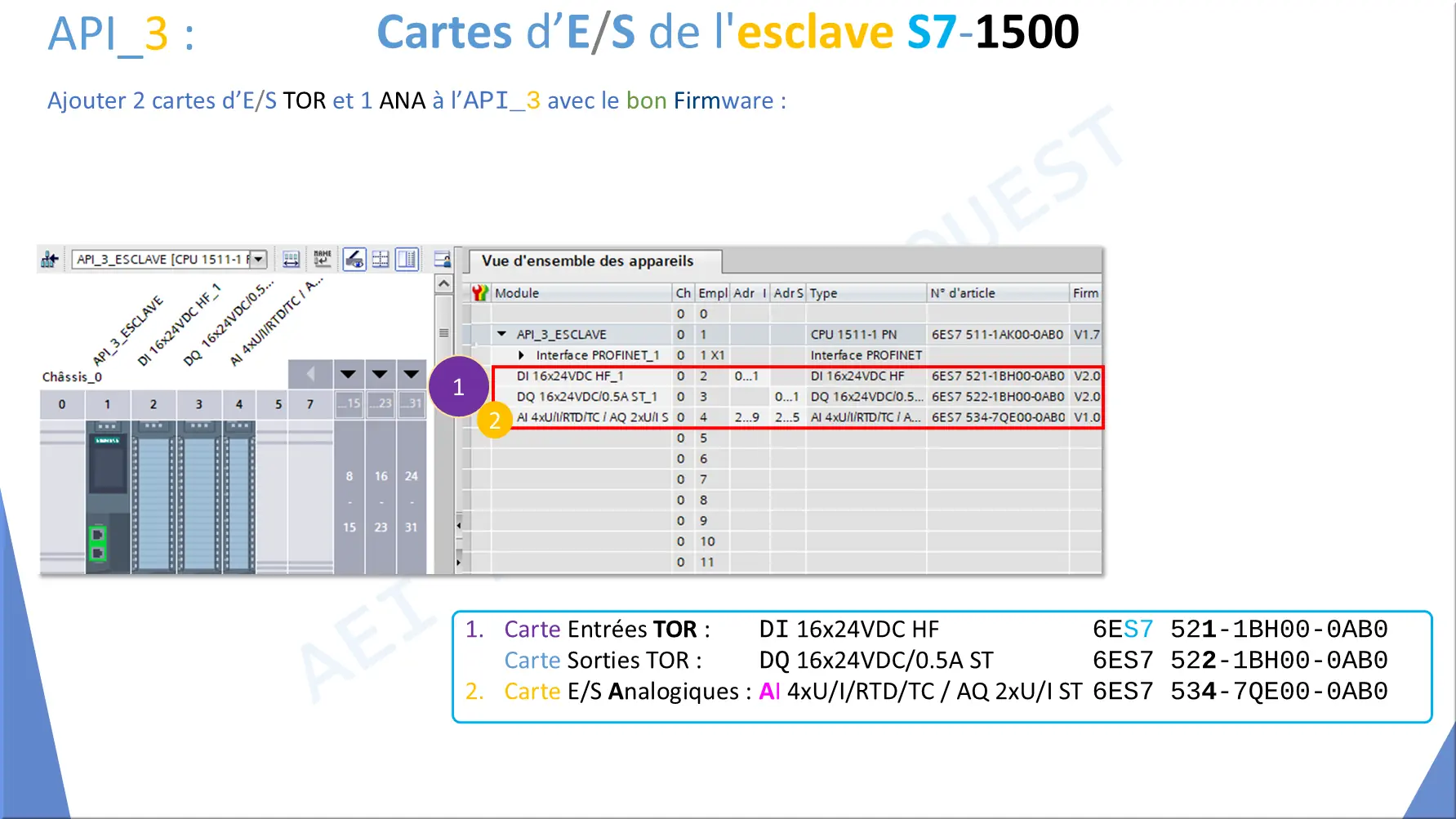Viewport: 1456px width, 819px height.
Task: Click the network view icon left of device selector
Action: point(50,260)
